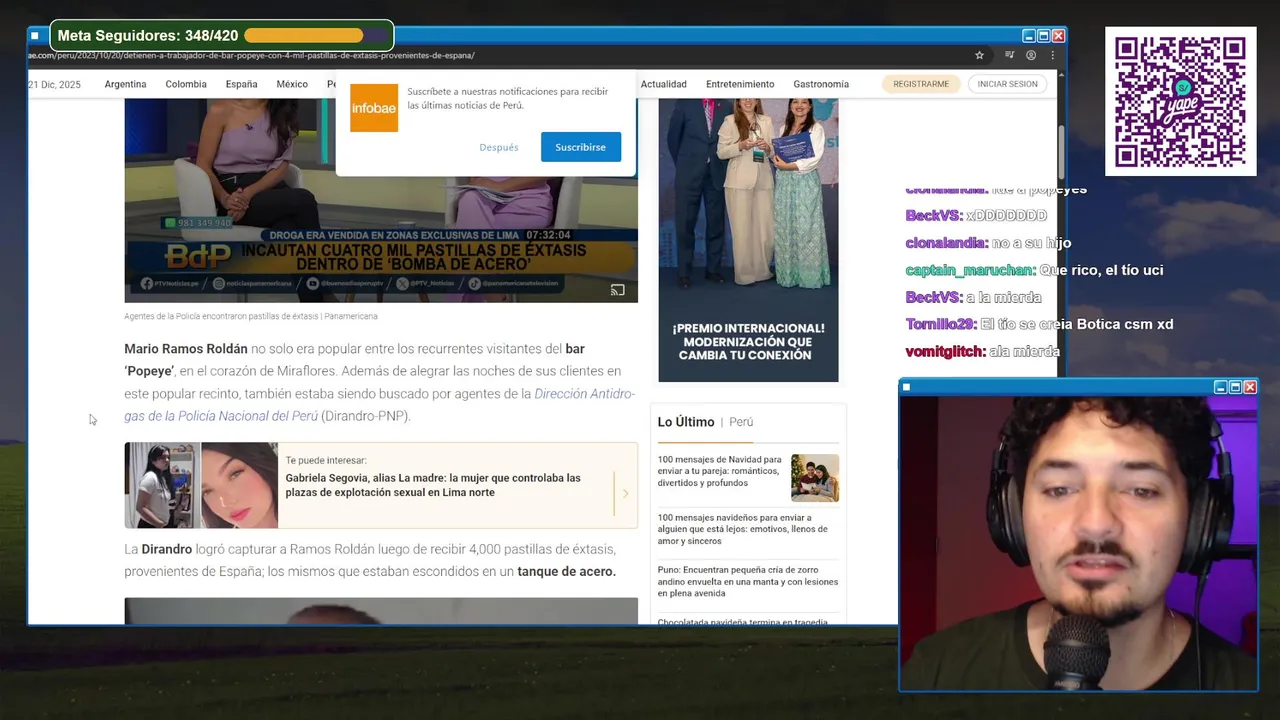1280x720 pixels.
Task: Click the page scrollbar's up arrow
Action: (x=1061, y=75)
